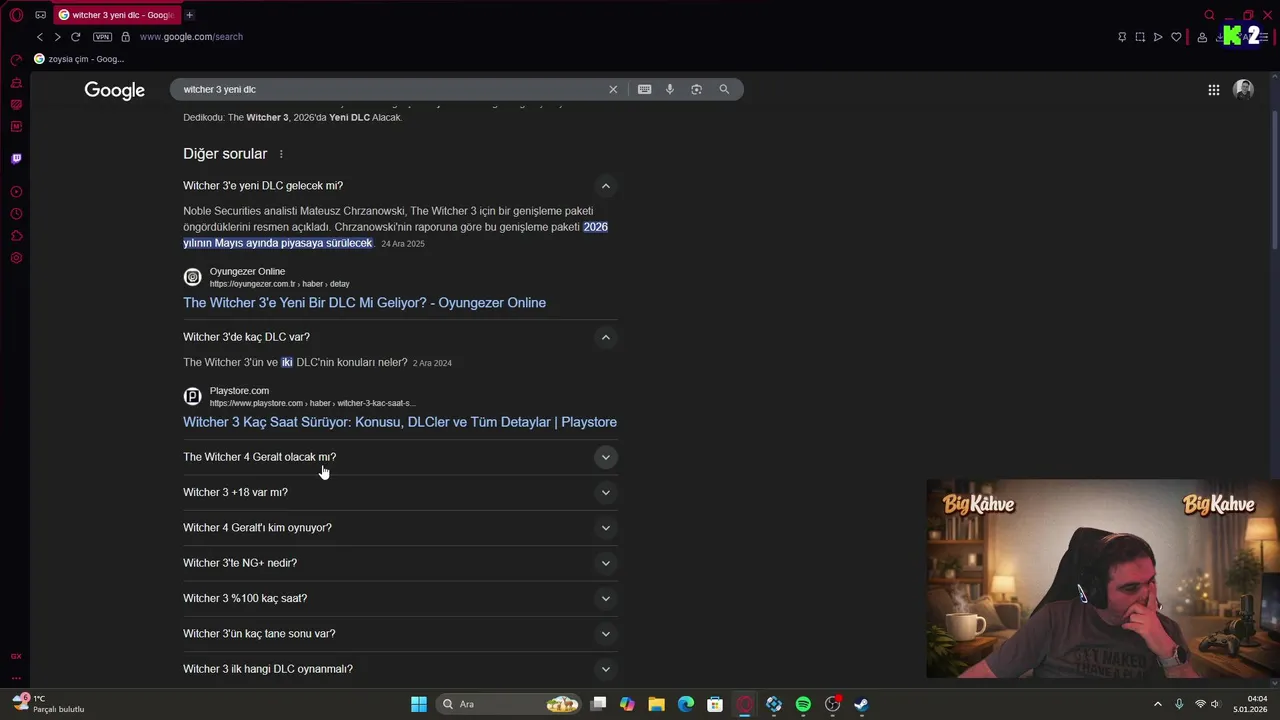Click the page vertical scrollbar
This screenshot has height=720, width=1280.
click(x=1274, y=180)
